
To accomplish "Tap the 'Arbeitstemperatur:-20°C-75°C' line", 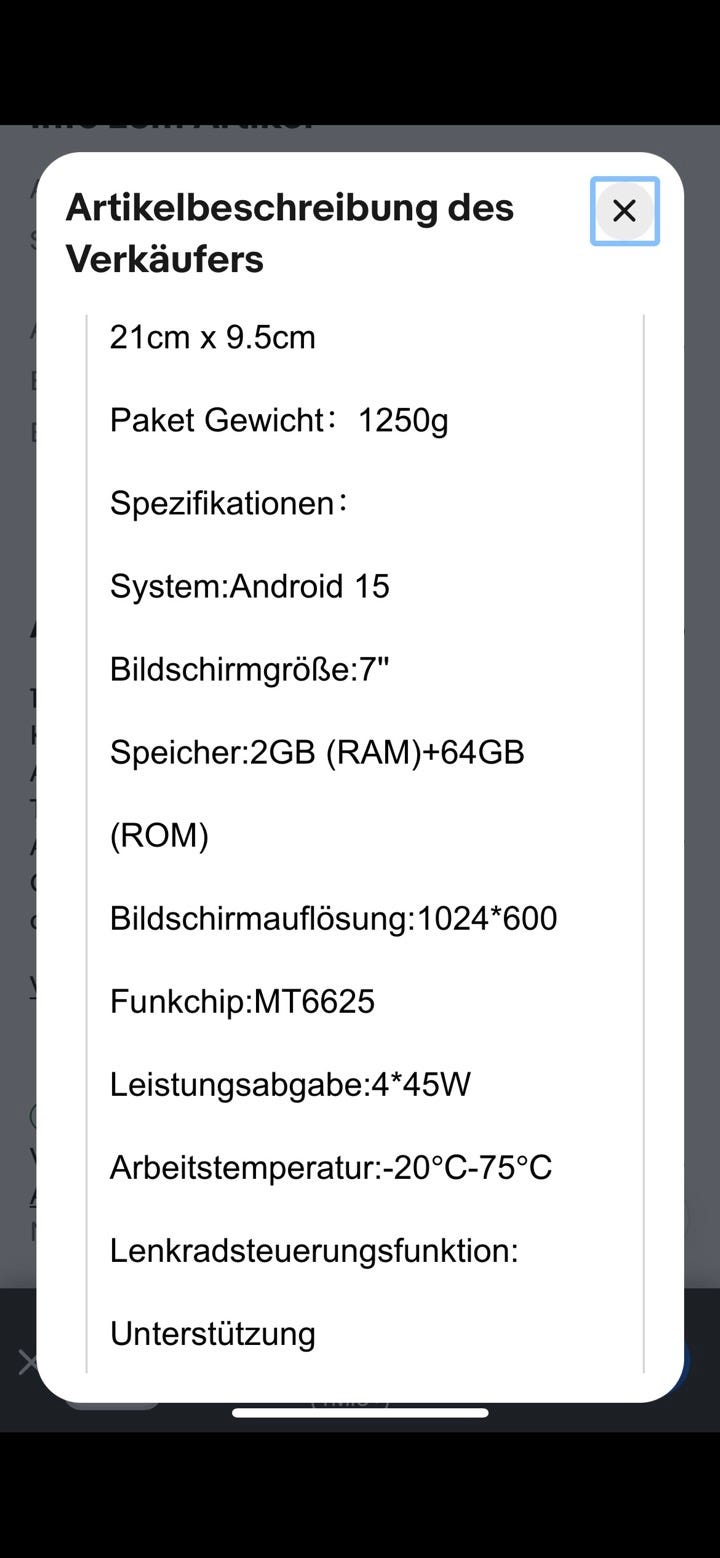I will point(330,1167).
